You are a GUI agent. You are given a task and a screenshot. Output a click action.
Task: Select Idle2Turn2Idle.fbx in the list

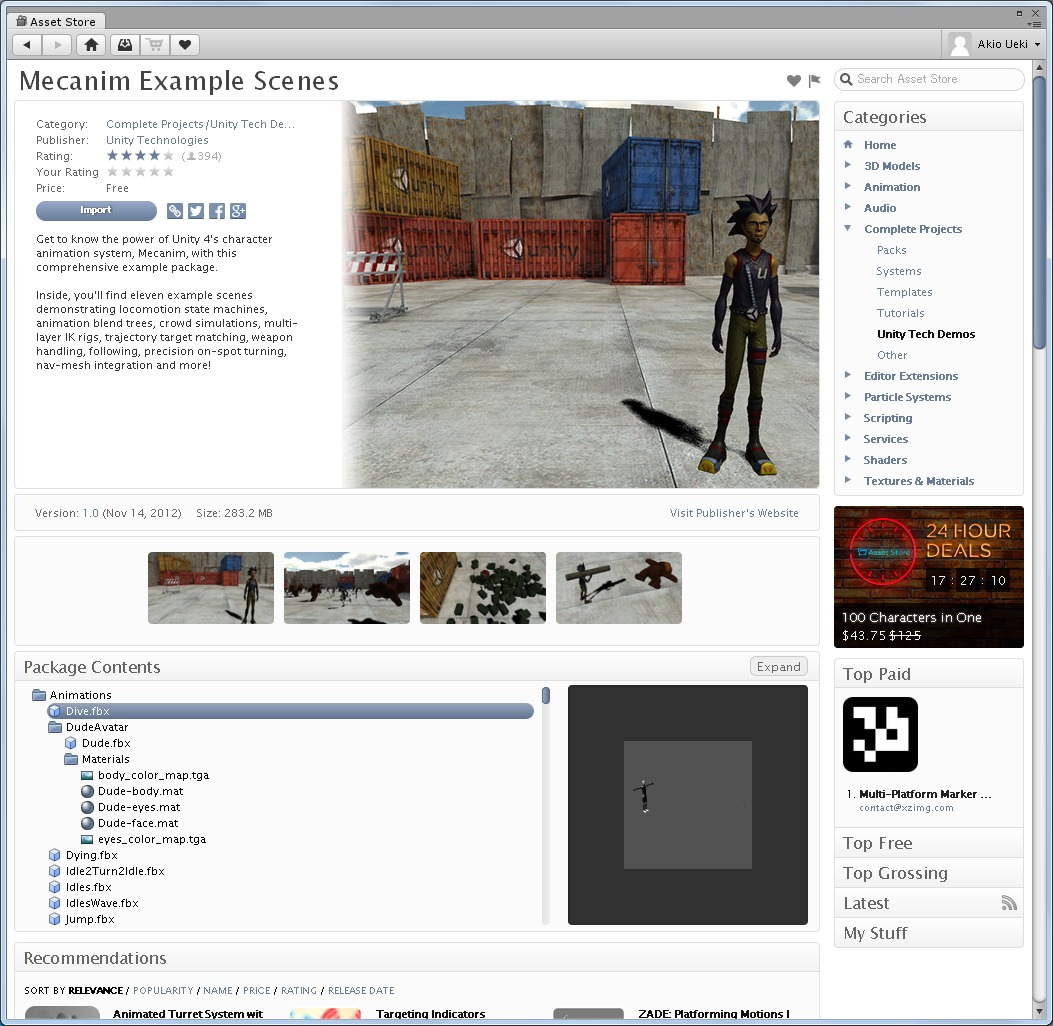point(114,871)
